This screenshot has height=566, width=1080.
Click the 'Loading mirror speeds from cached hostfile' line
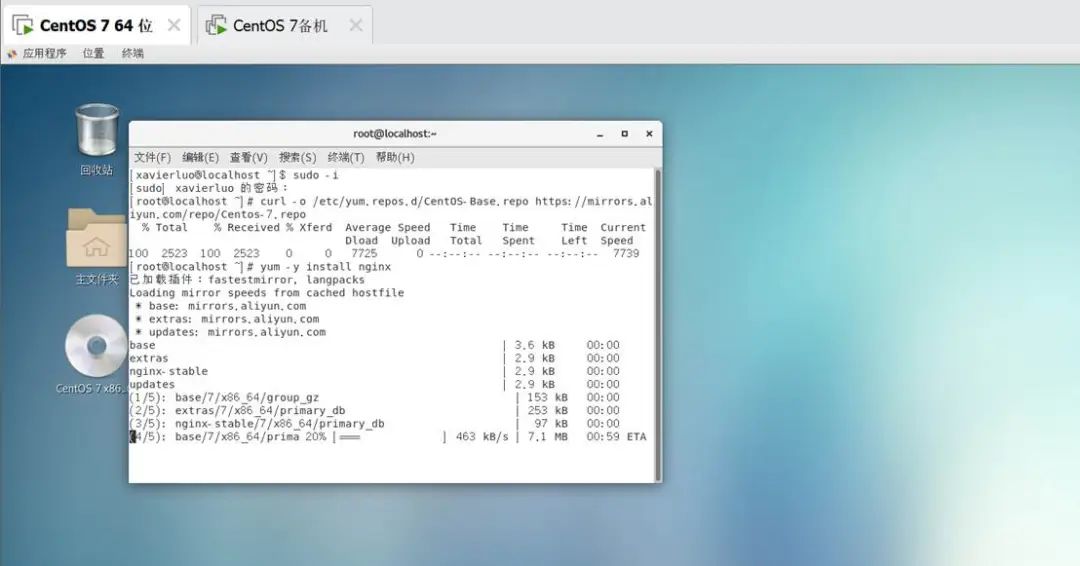(267, 293)
